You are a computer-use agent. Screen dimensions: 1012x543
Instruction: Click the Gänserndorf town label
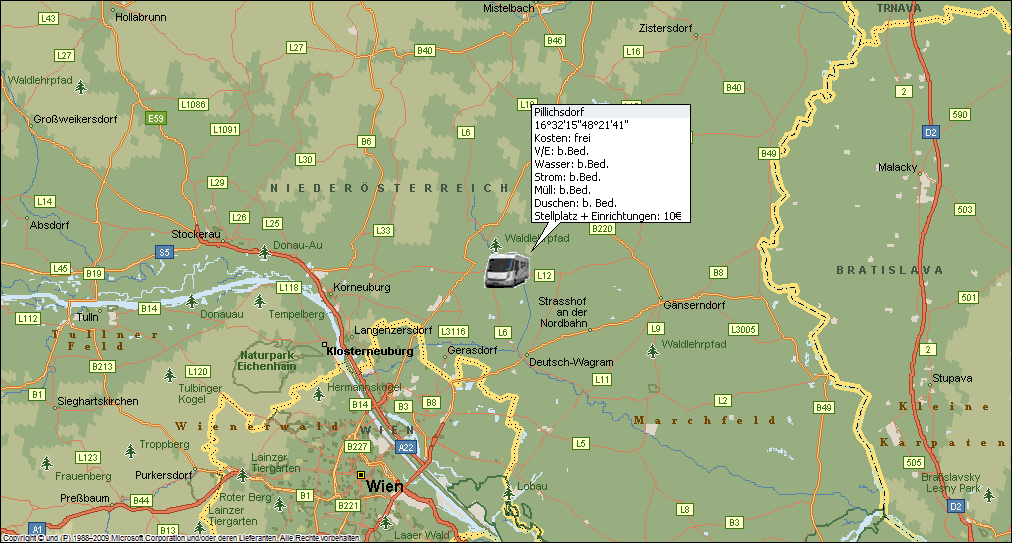(x=693, y=305)
